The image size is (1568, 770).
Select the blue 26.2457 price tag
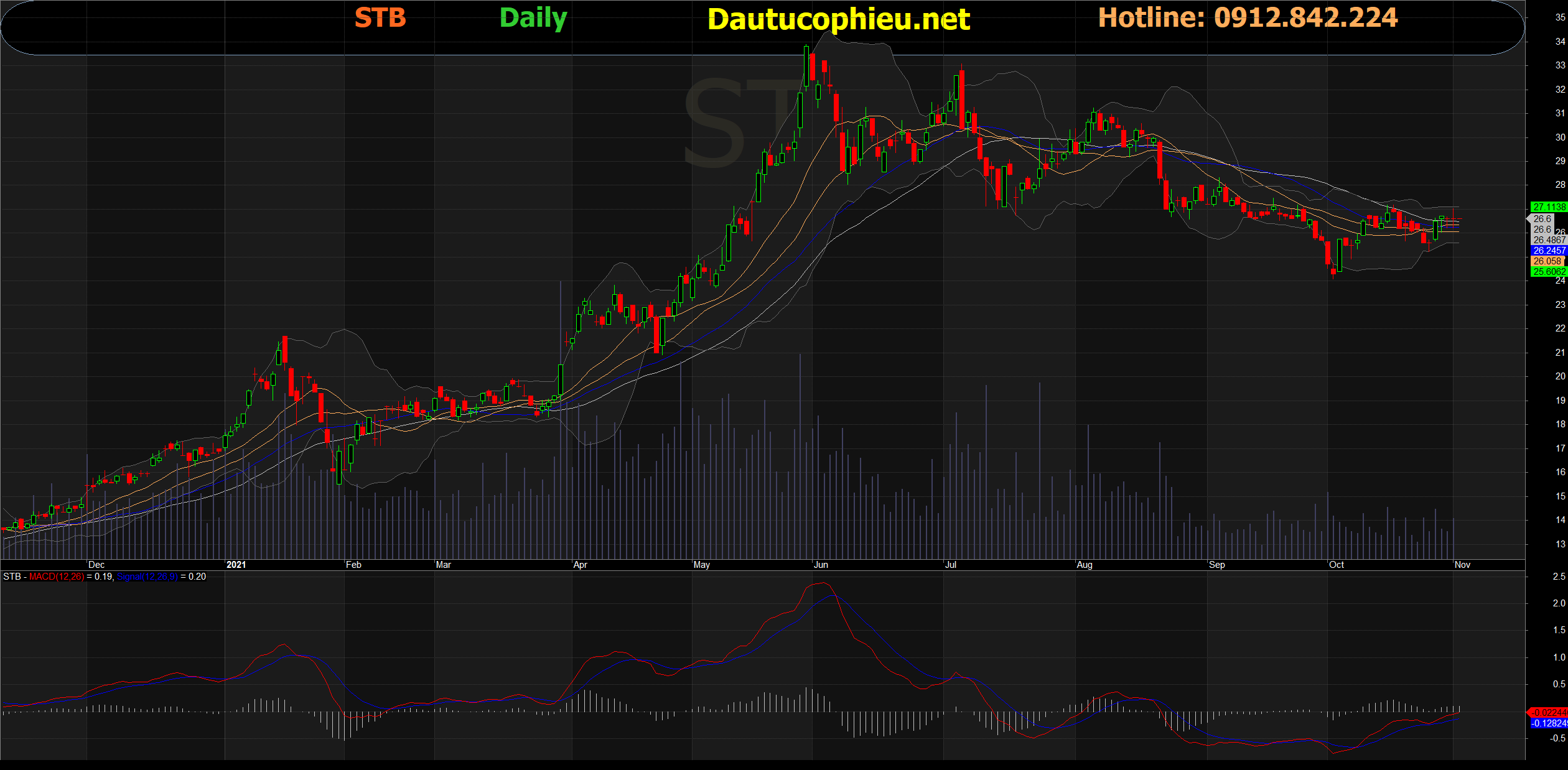(1549, 251)
